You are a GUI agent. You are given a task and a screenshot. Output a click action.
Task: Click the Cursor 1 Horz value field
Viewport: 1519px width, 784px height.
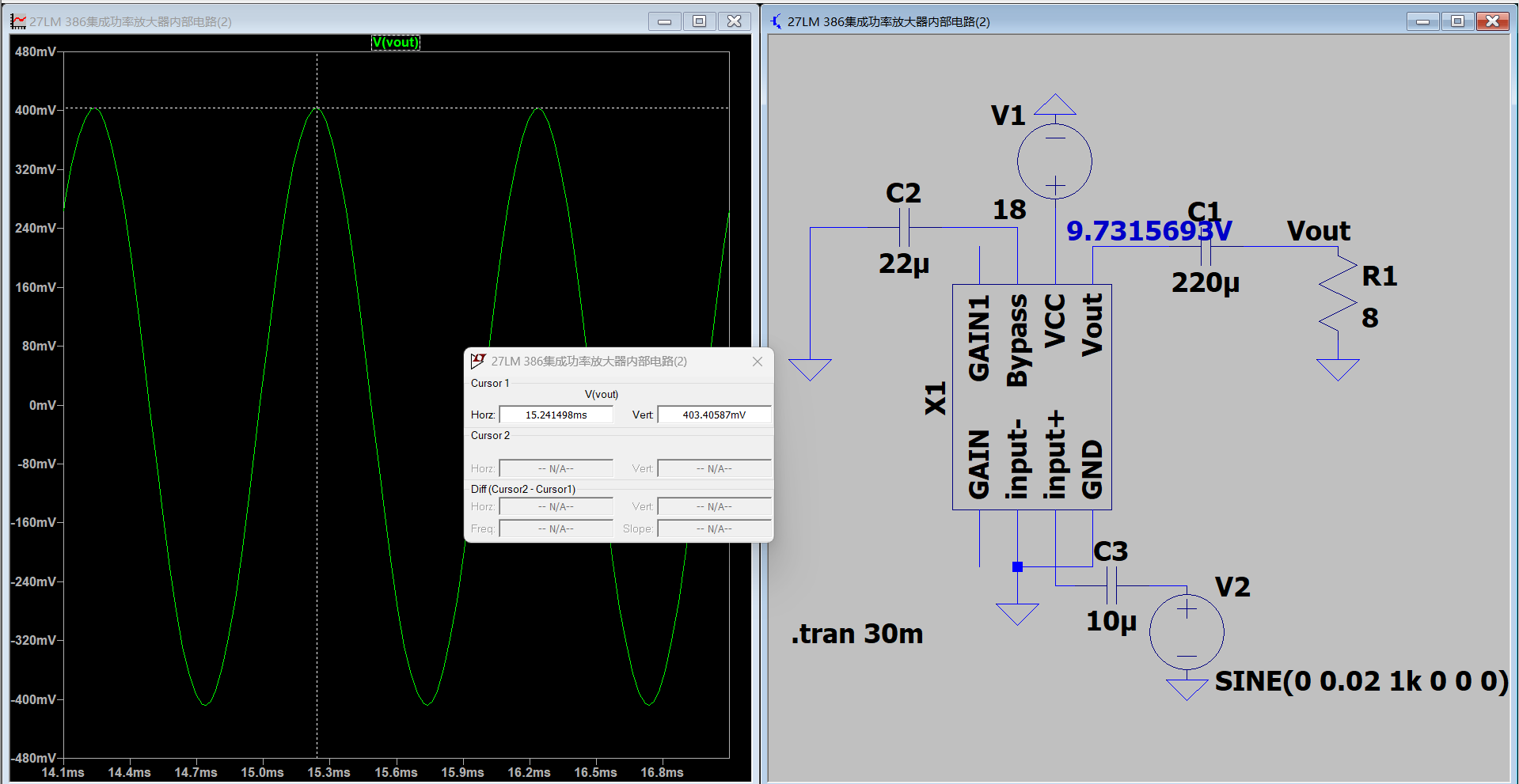point(556,415)
